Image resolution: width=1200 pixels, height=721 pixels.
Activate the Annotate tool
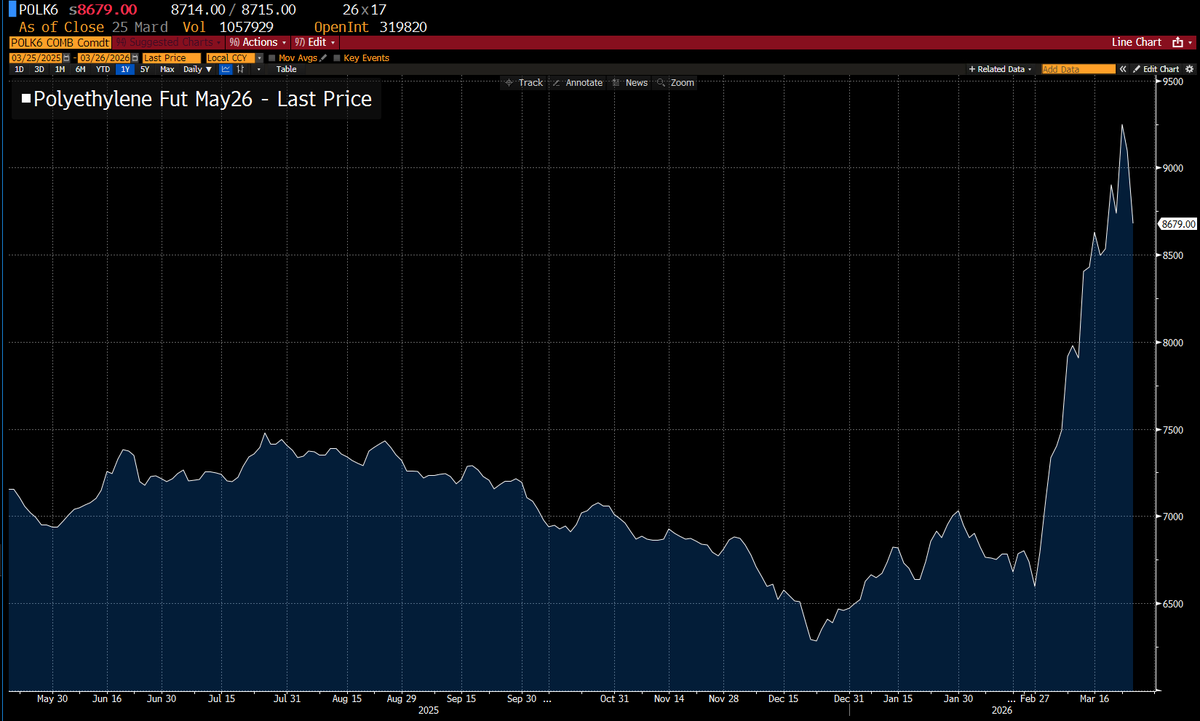(x=577, y=82)
